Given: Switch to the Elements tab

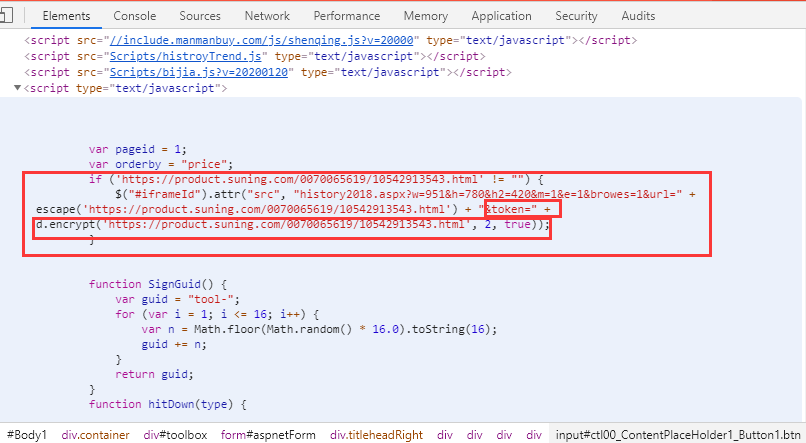Looking at the screenshot, I should [x=66, y=16].
